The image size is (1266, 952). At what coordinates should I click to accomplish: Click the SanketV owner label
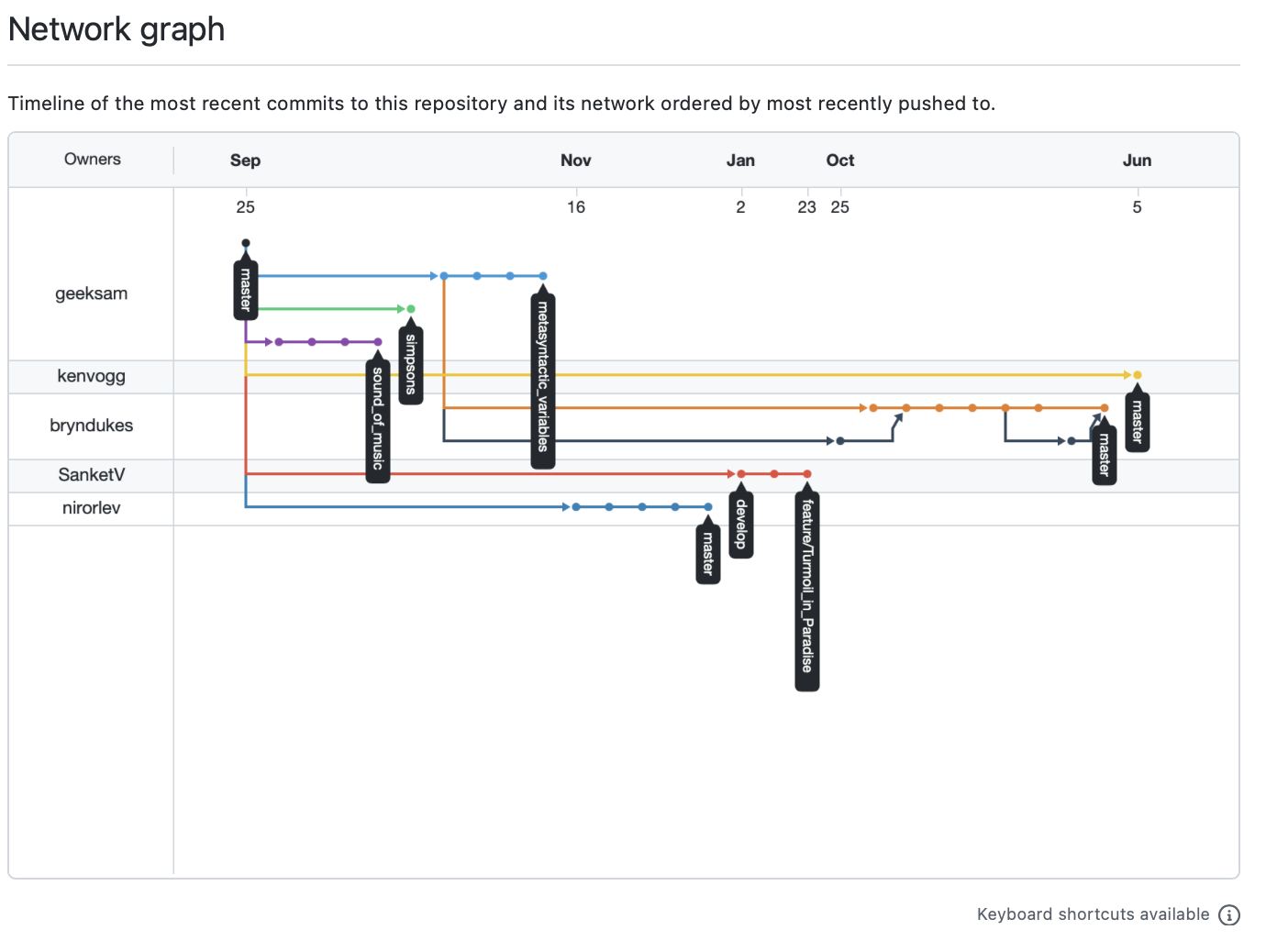(x=91, y=475)
